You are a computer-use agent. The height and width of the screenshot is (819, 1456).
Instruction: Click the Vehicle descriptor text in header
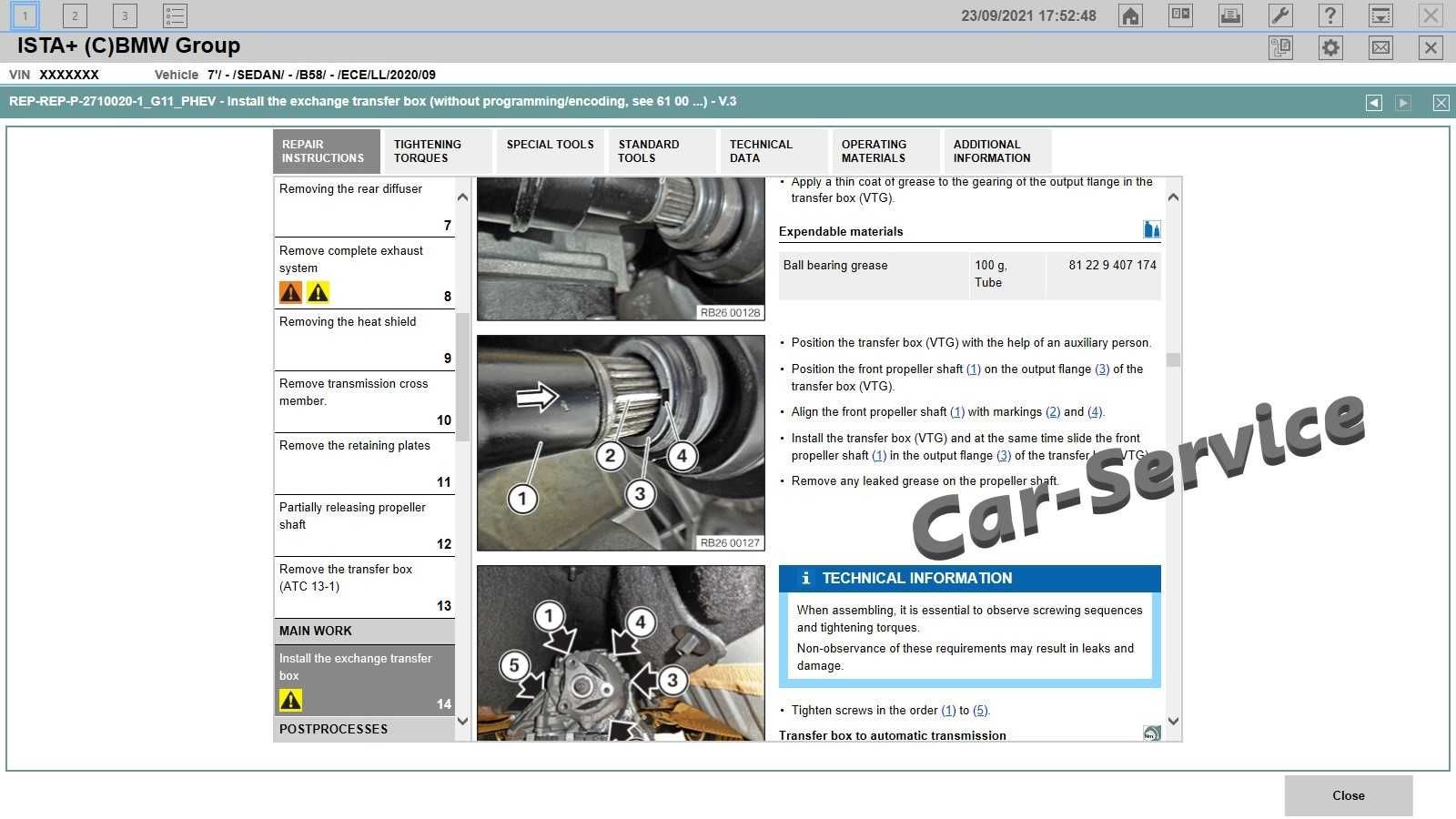(321, 75)
